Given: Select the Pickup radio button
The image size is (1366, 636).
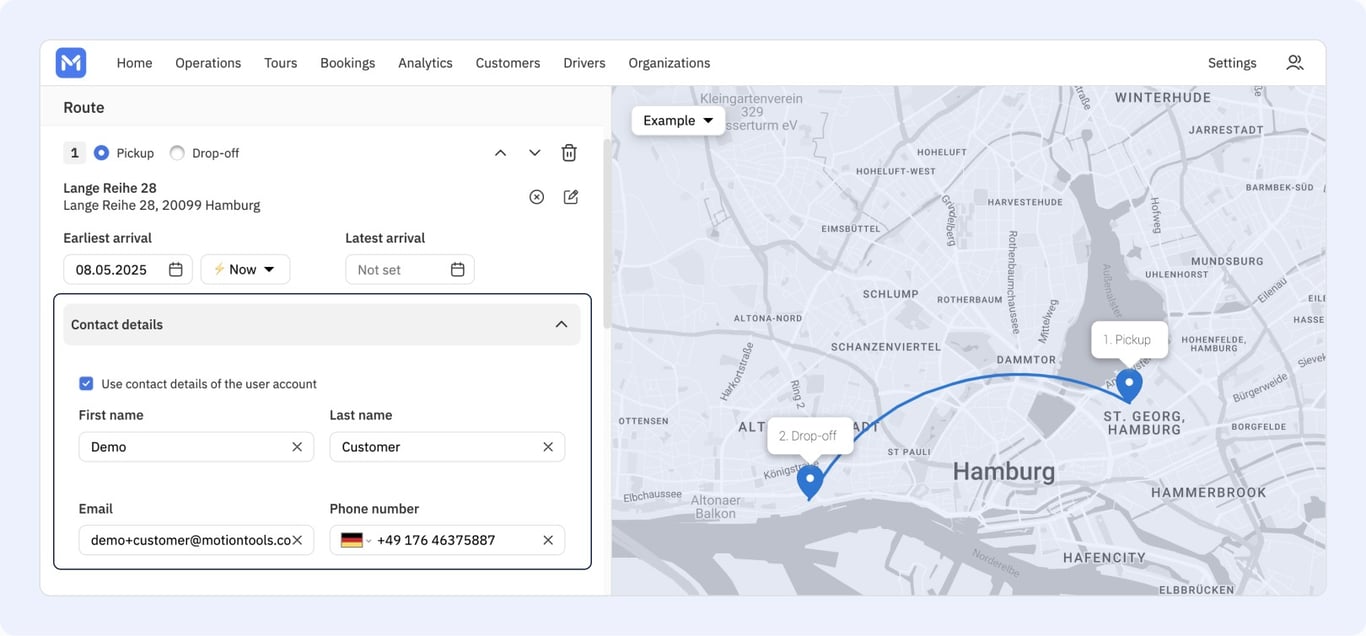Looking at the screenshot, I should tap(101, 153).
